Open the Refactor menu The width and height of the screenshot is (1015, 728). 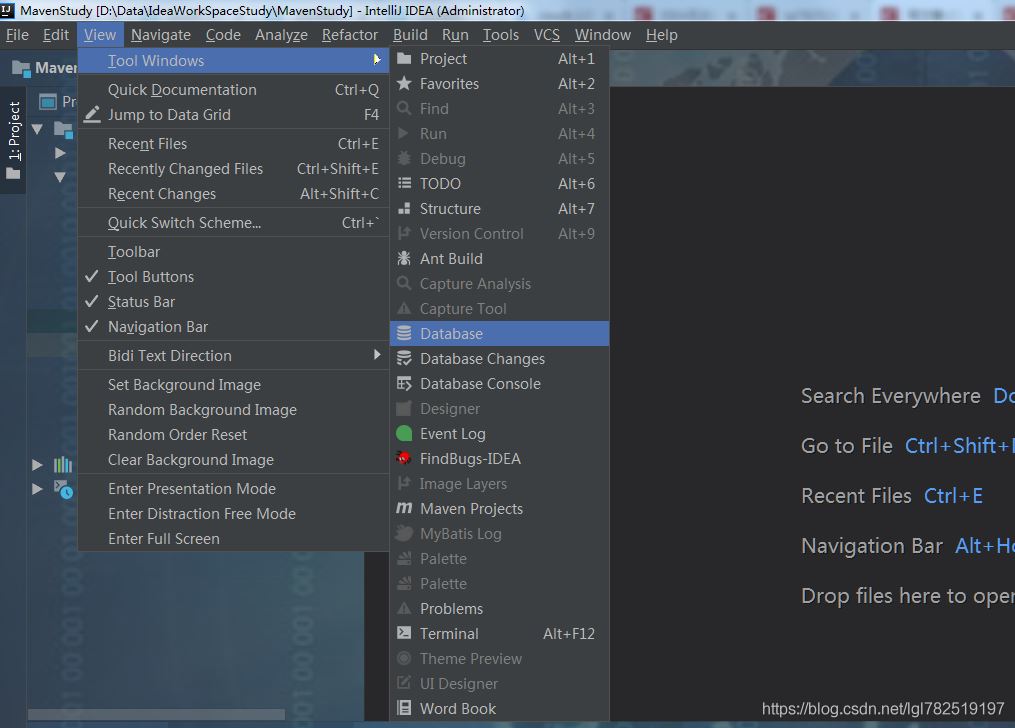(349, 35)
